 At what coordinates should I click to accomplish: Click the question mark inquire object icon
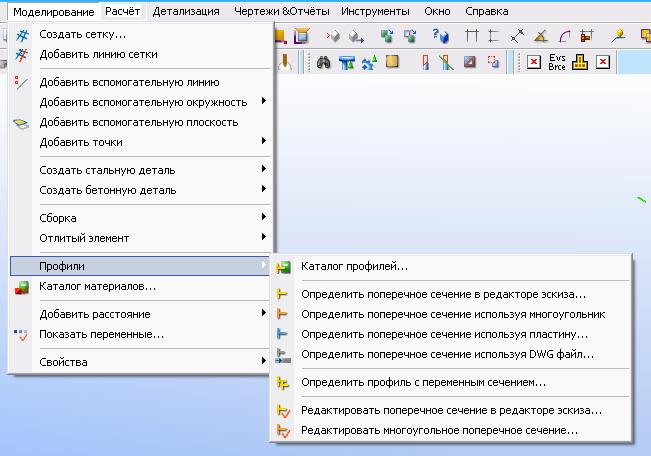[440, 36]
